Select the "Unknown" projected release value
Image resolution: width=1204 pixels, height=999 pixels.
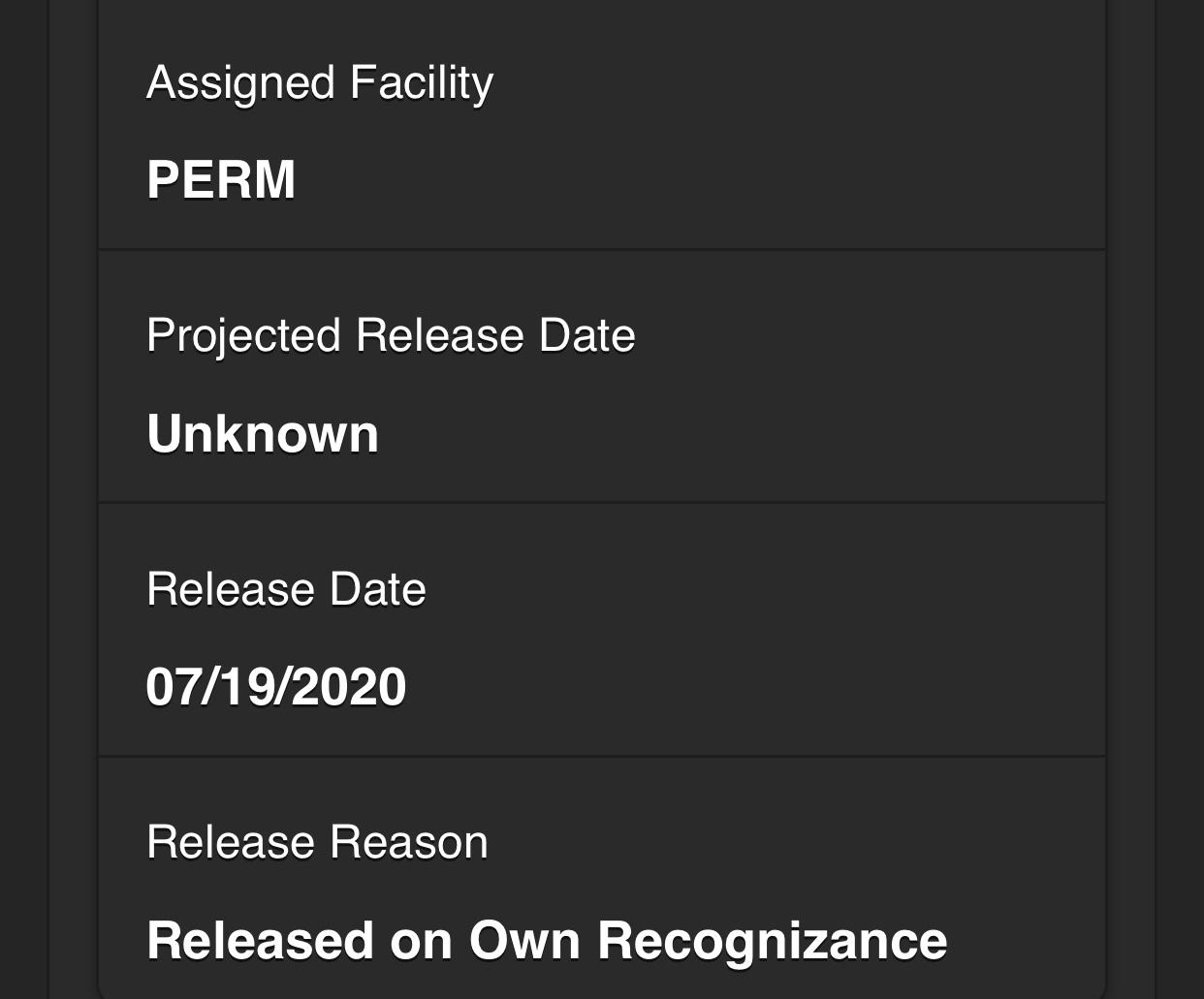click(263, 433)
